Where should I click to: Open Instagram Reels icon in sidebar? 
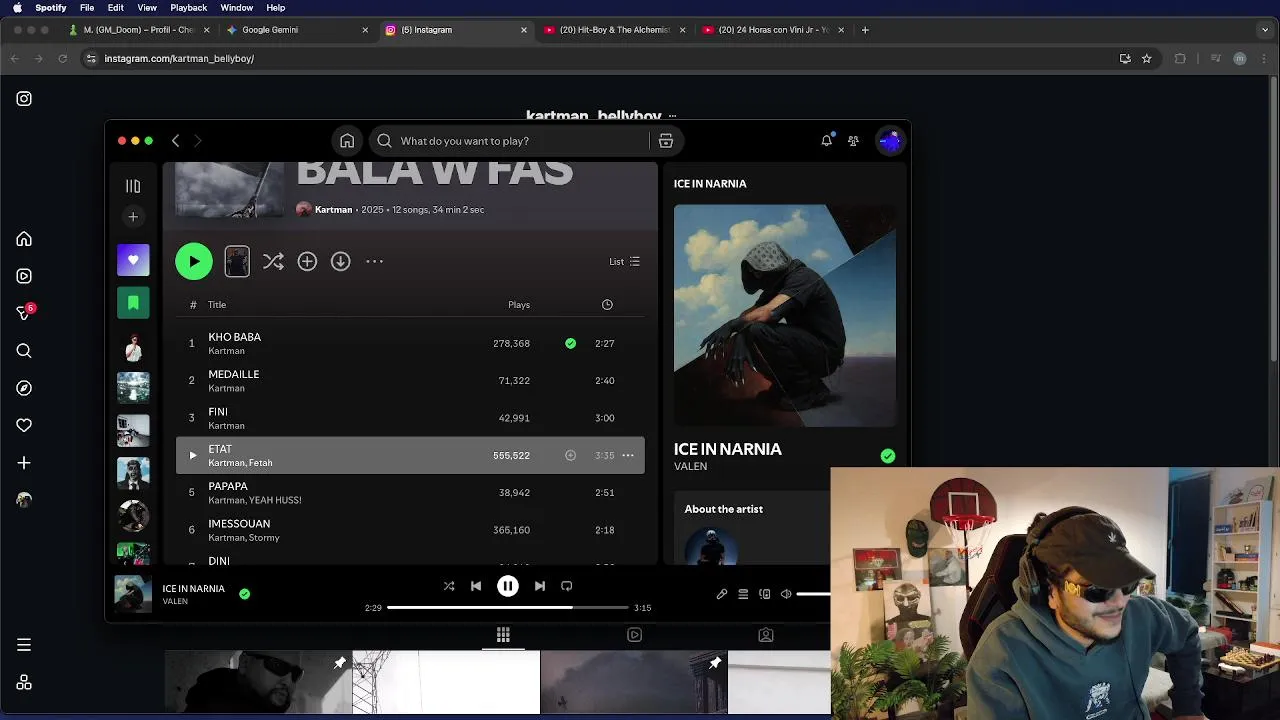(24, 276)
